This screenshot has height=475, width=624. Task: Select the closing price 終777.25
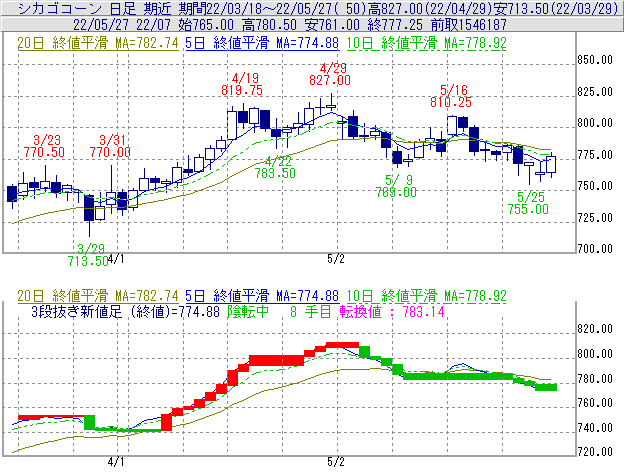click(395, 25)
